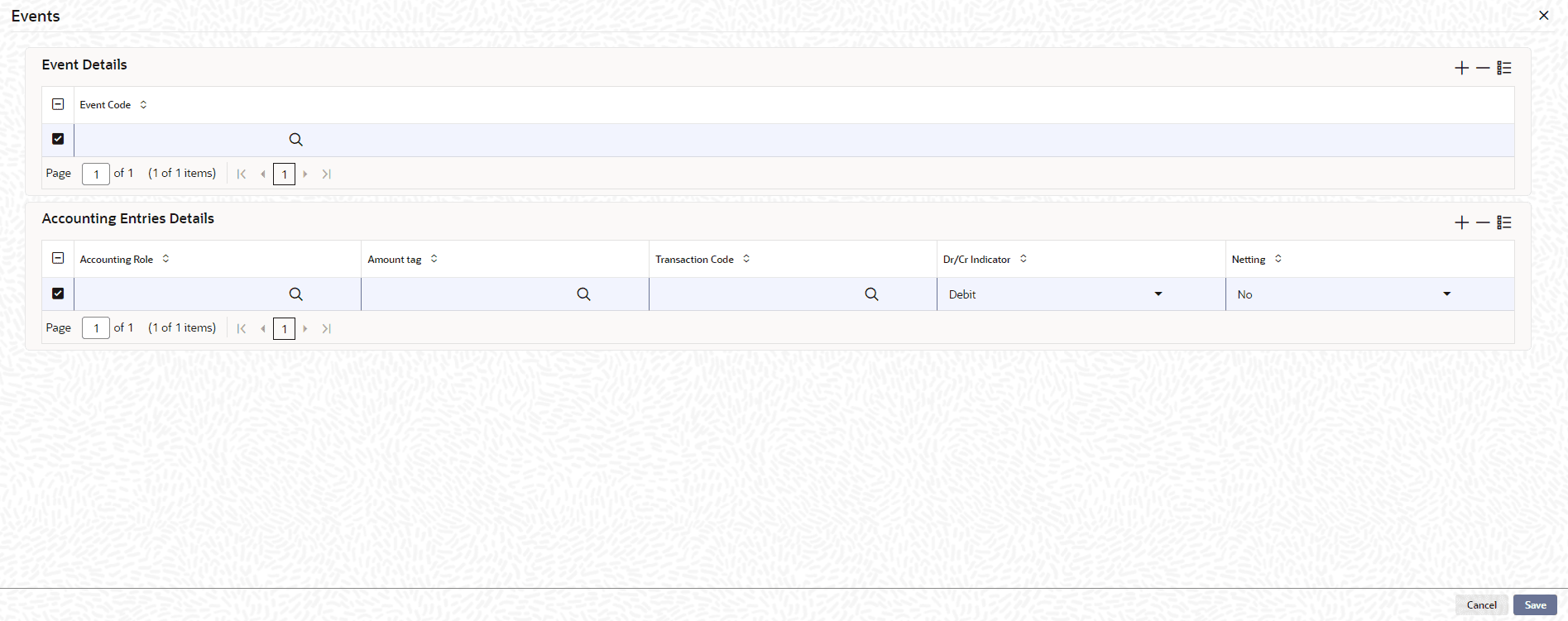Toggle select-all checkbox in Accounting Entries header
Image resolution: width=1568 pixels, height=621 pixels.
coord(58,258)
